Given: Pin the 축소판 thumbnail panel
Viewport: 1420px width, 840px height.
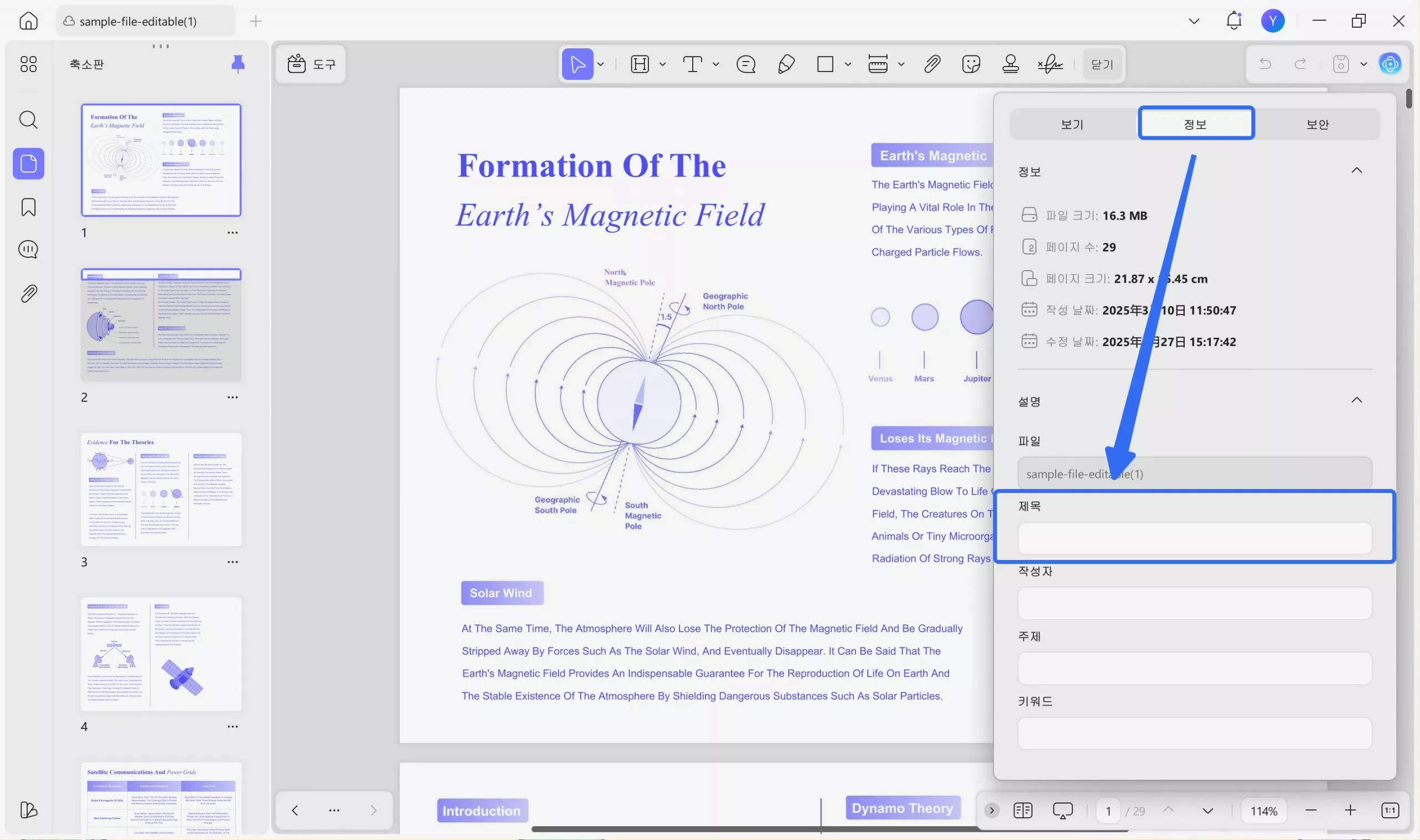Looking at the screenshot, I should coord(238,64).
